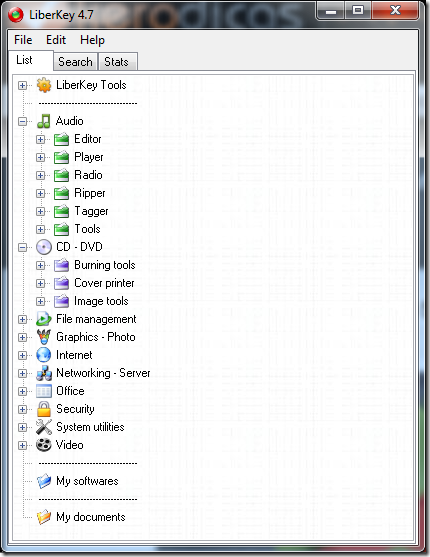Switch to the Stats tab
The width and height of the screenshot is (430, 557).
pos(117,62)
